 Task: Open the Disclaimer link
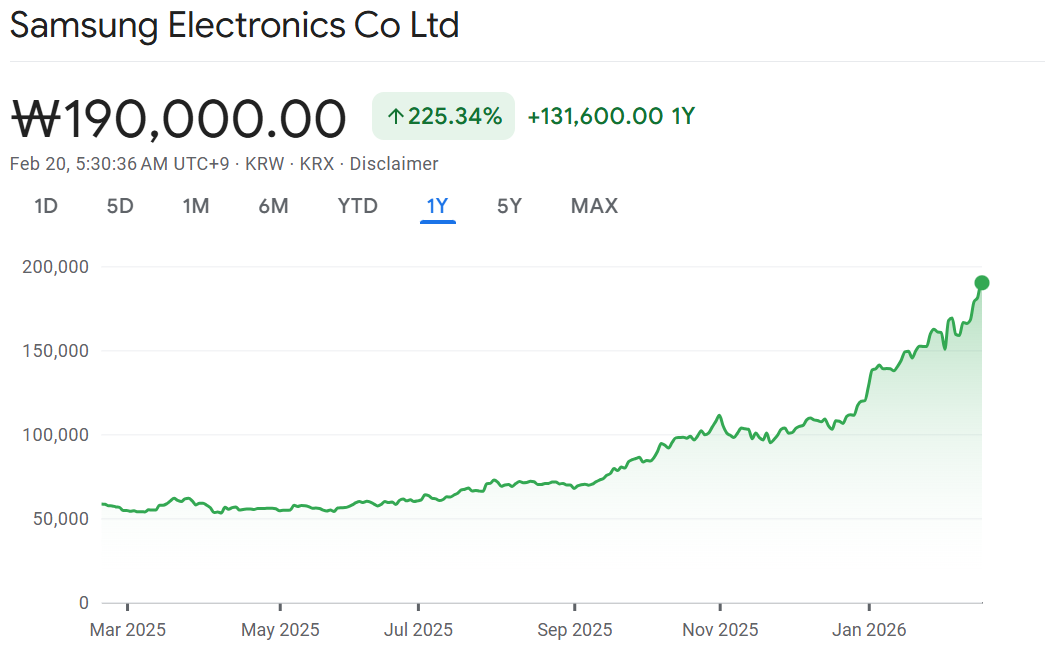click(393, 164)
